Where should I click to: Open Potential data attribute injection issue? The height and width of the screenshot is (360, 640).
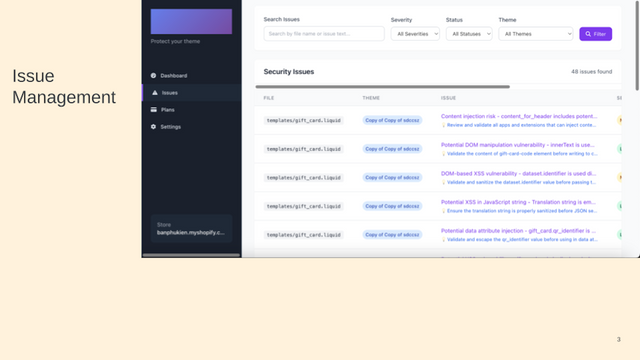(518, 231)
